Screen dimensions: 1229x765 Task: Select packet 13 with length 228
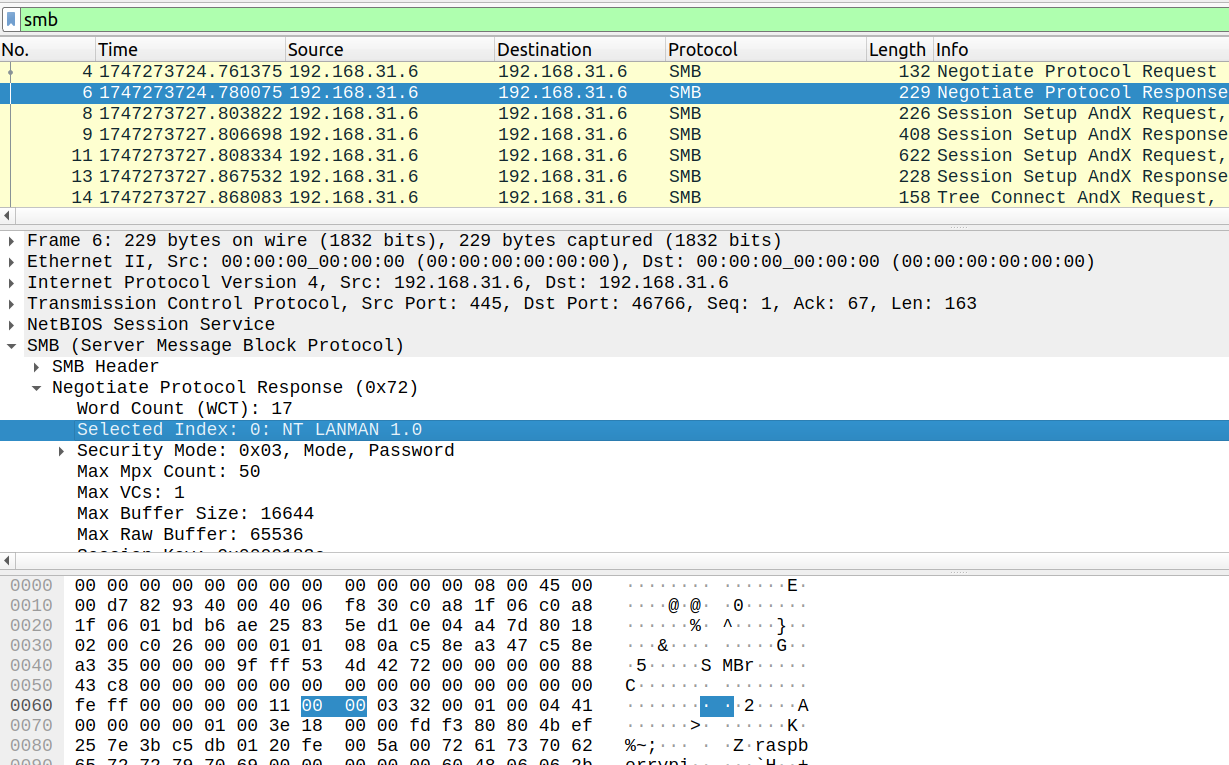[614, 176]
